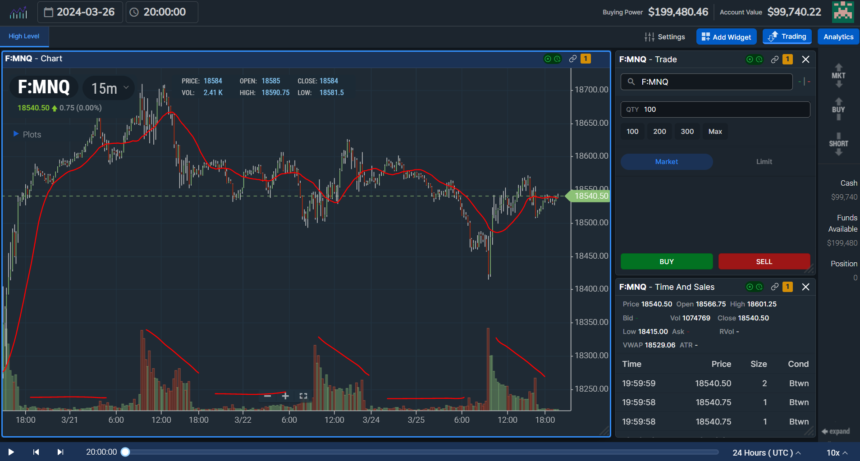Open the 24 Hours (UTC) dropdown
This screenshot has height=461, width=860.
(x=772, y=452)
